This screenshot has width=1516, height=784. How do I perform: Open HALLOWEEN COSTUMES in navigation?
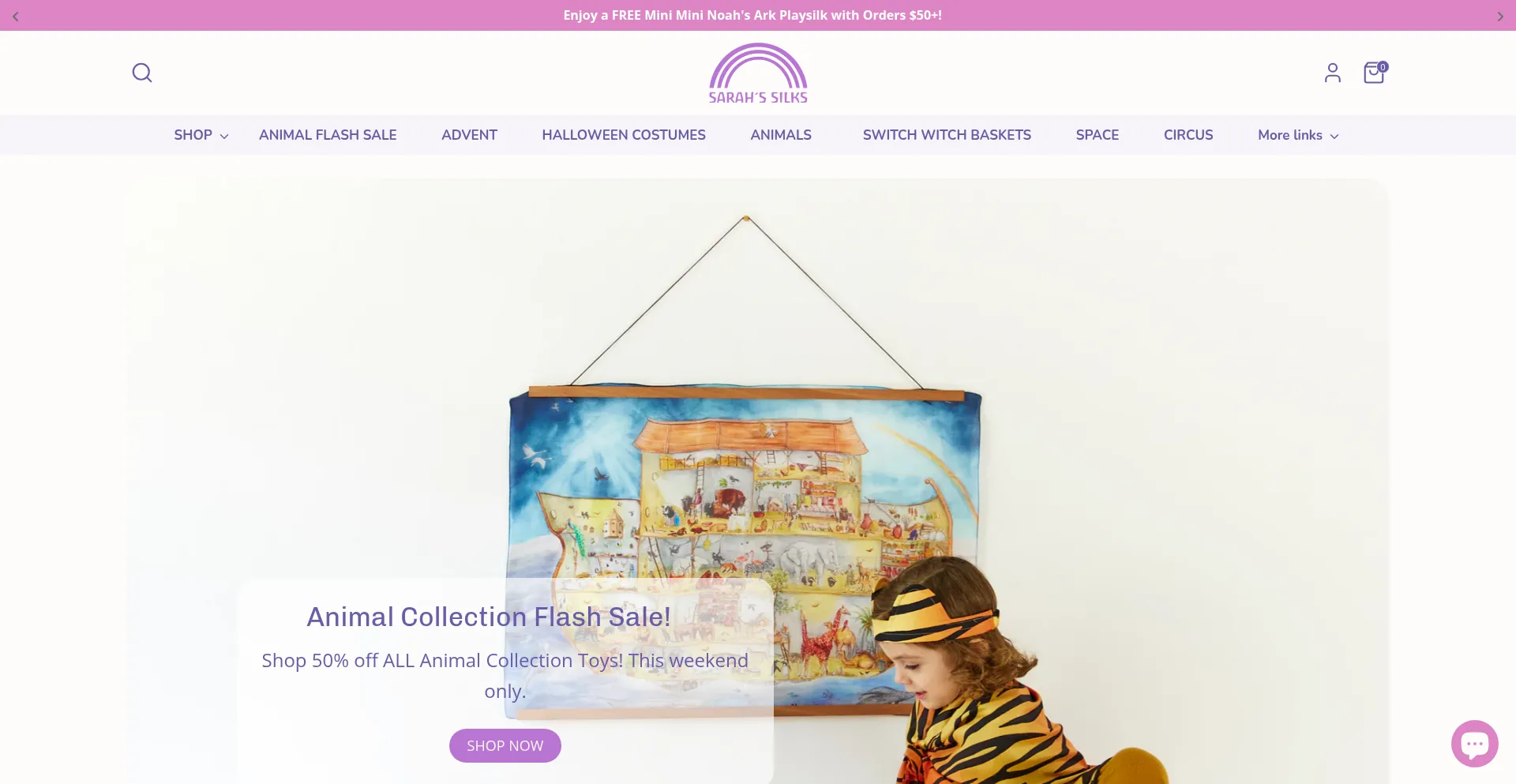point(624,135)
